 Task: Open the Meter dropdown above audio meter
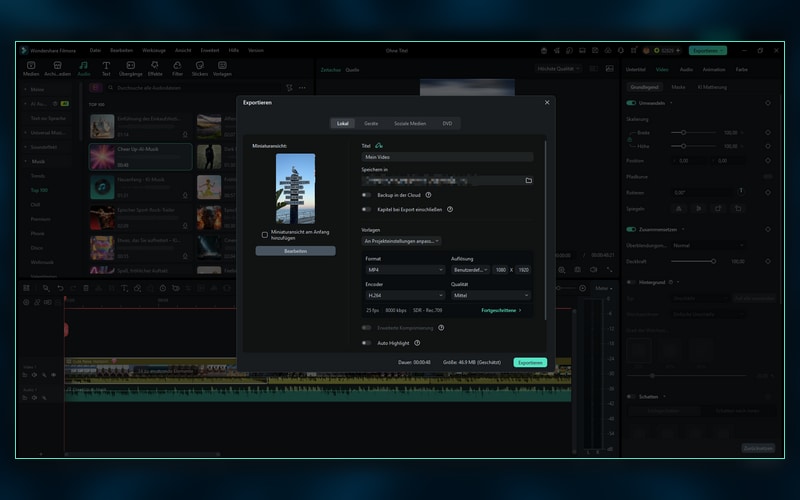pos(604,288)
